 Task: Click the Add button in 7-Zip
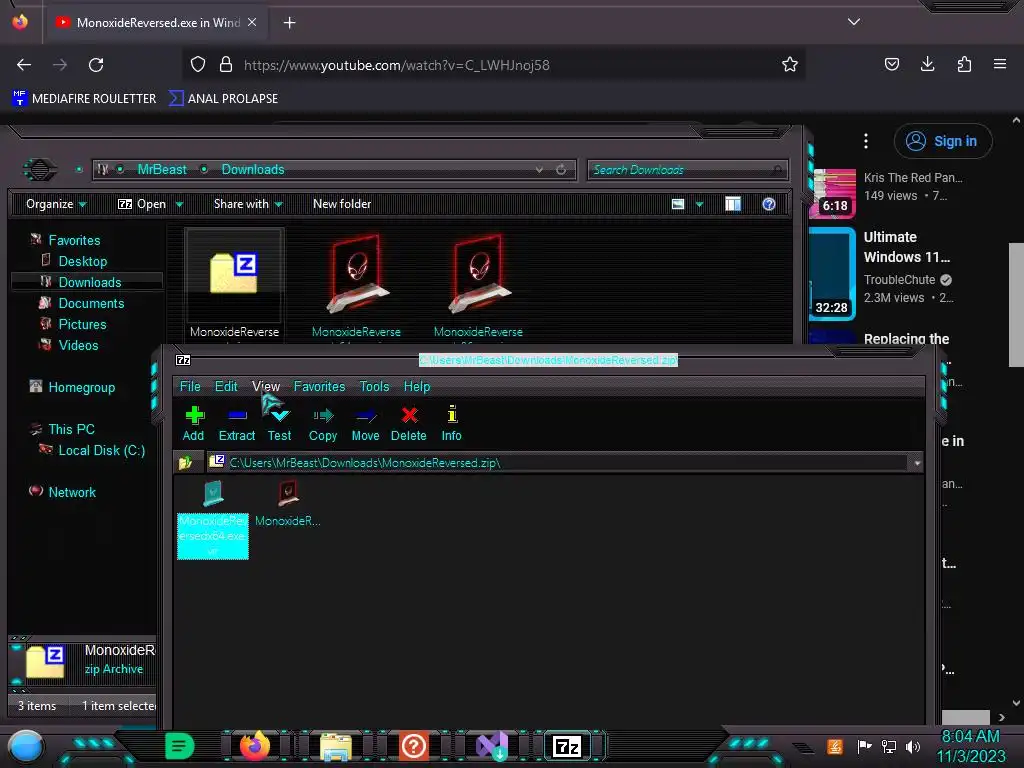coord(193,423)
